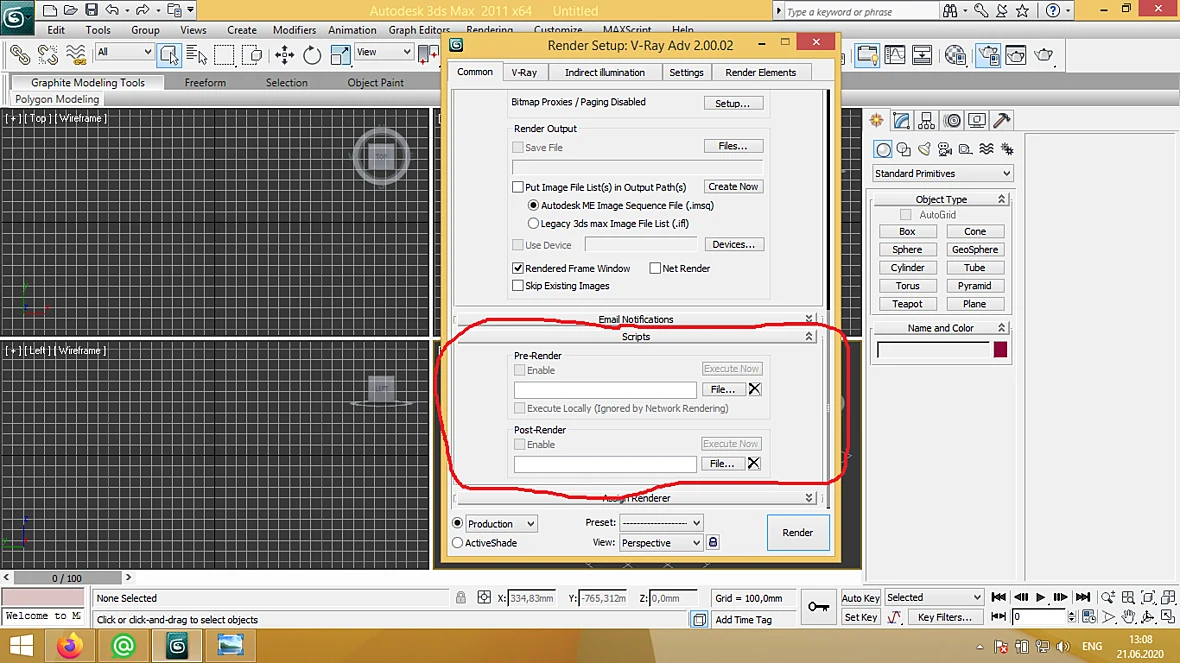The width and height of the screenshot is (1180, 663).
Task: Open the View dropdown showing Perspective
Action: click(661, 543)
